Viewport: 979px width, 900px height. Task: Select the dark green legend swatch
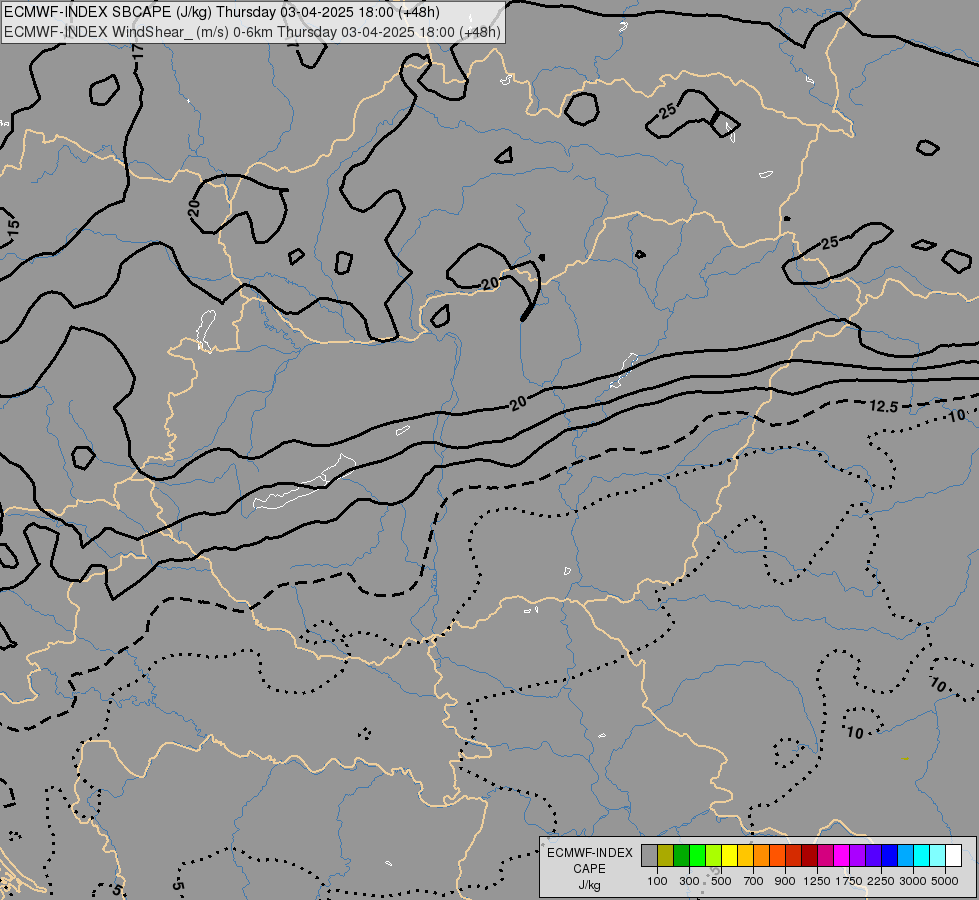pos(681,856)
